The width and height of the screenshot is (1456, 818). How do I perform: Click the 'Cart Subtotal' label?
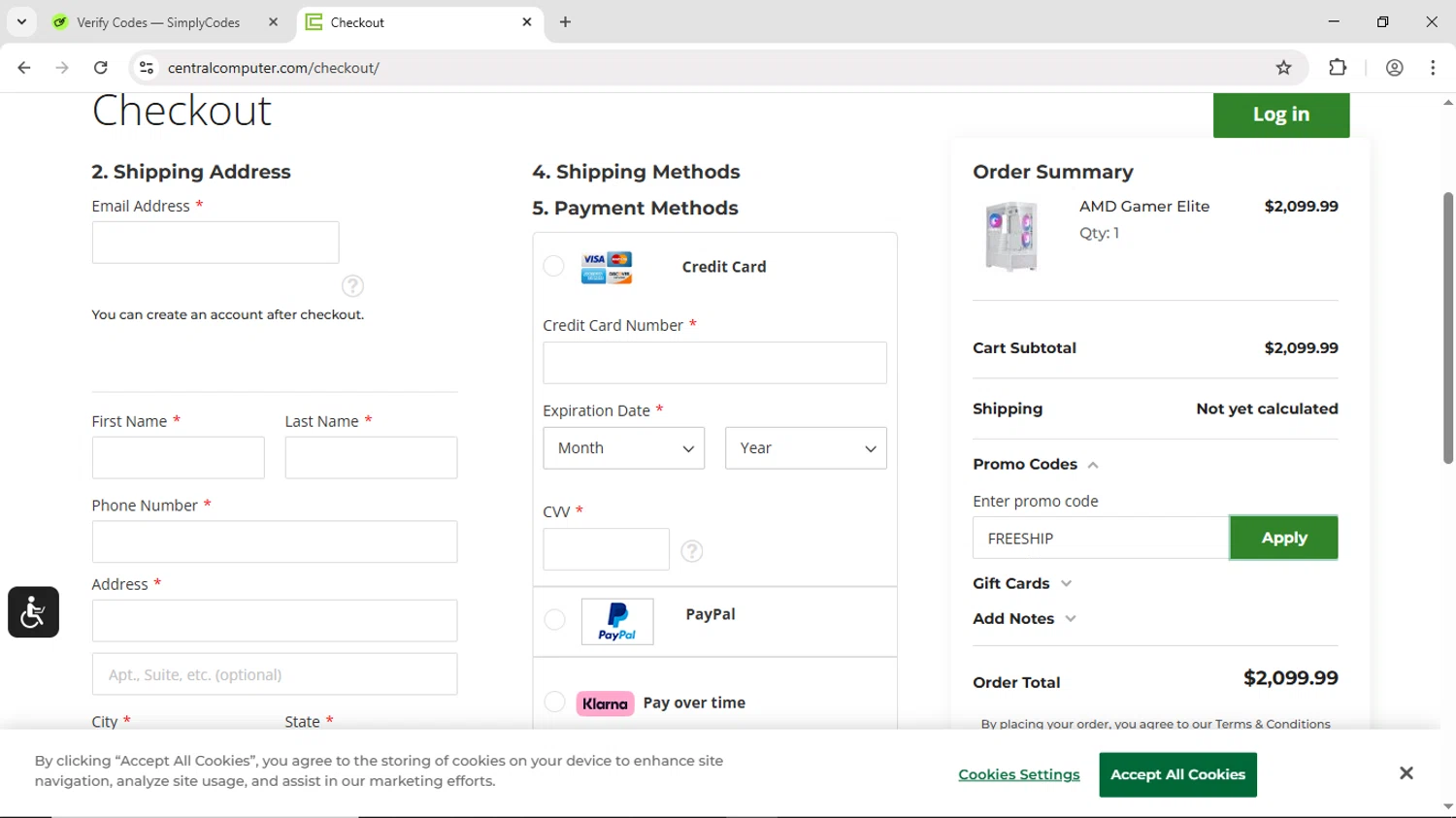click(x=1024, y=348)
